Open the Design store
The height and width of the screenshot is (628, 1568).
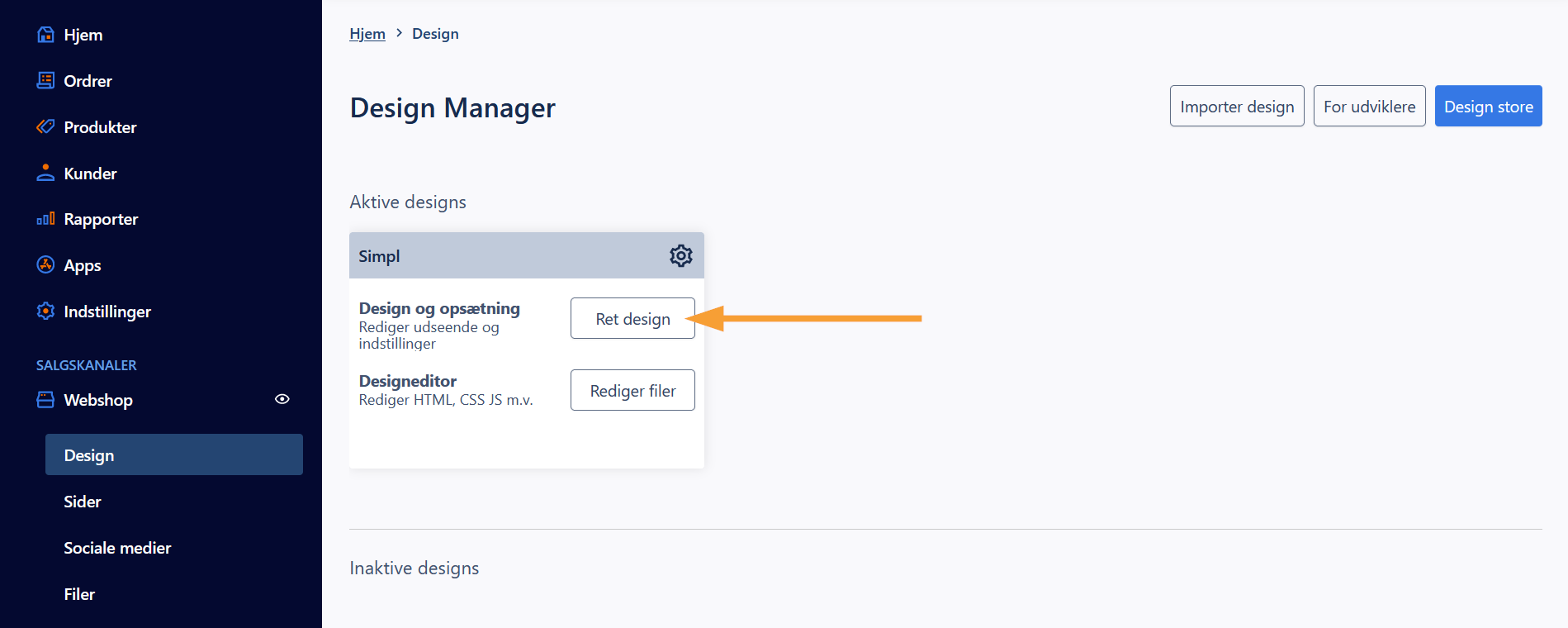pyautogui.click(x=1488, y=107)
